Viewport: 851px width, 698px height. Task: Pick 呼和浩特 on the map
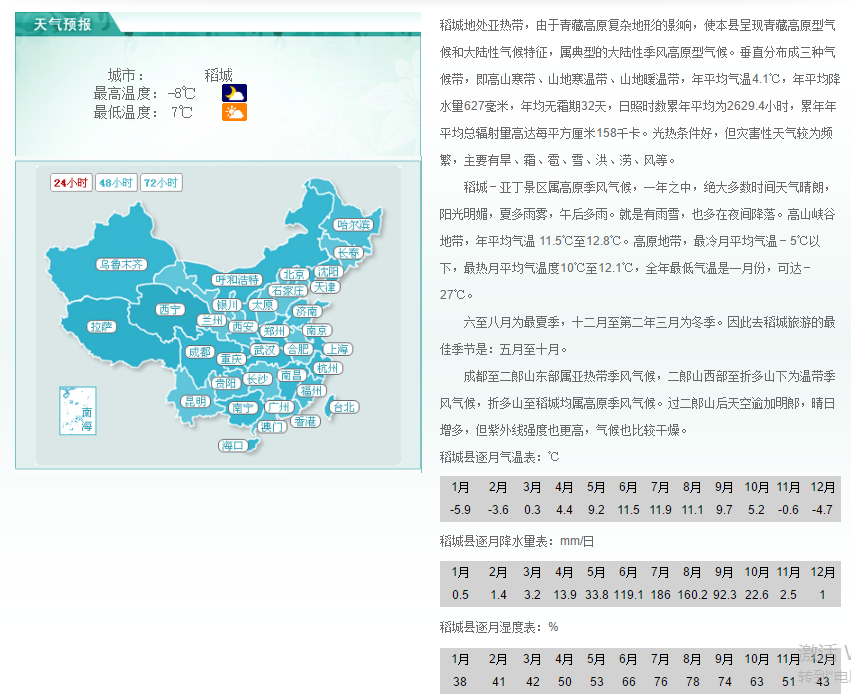pyautogui.click(x=238, y=280)
